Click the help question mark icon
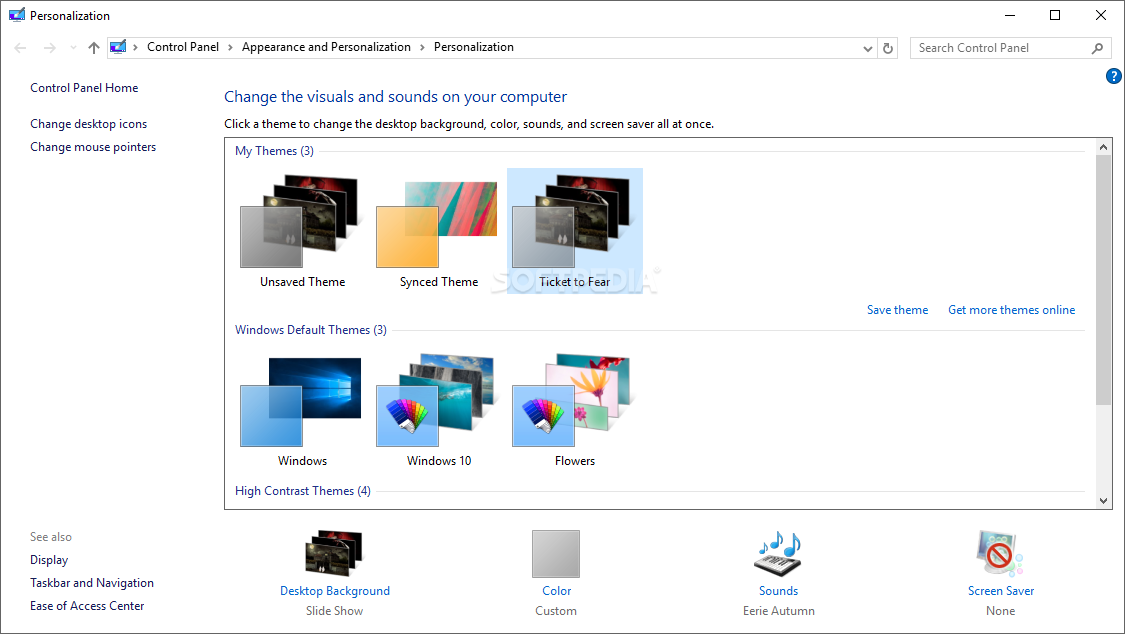 (1114, 76)
